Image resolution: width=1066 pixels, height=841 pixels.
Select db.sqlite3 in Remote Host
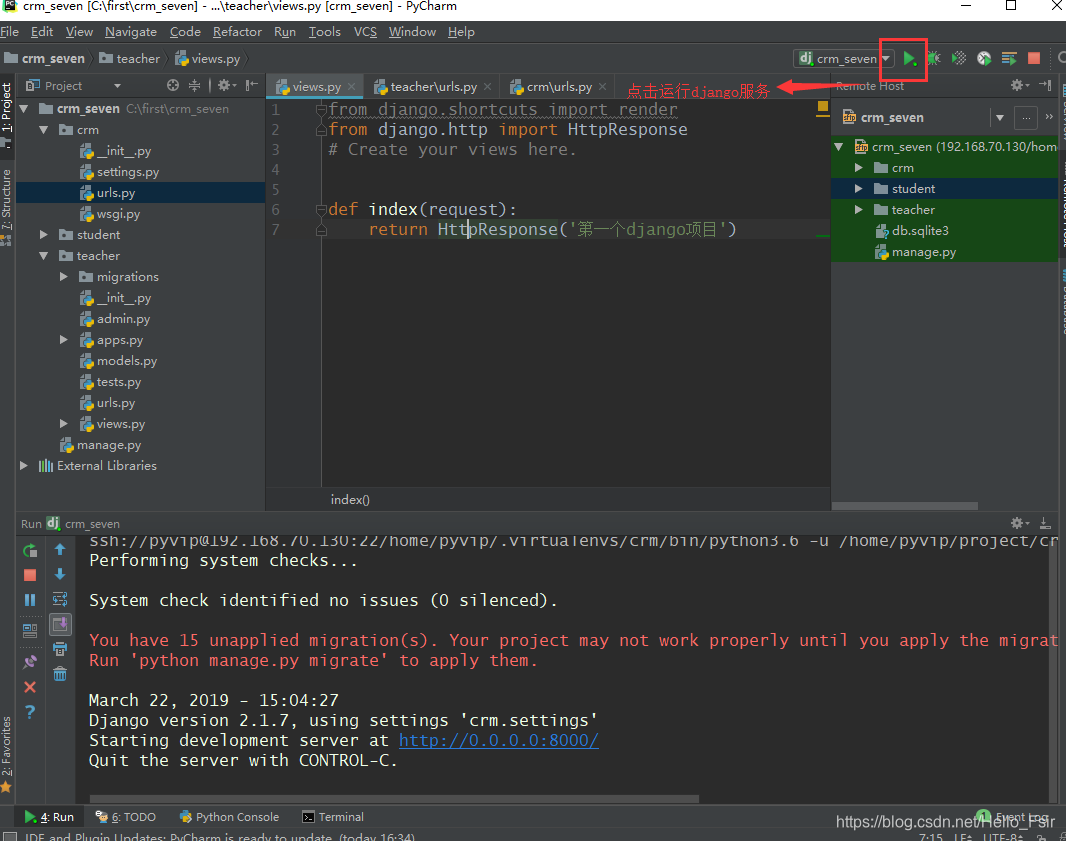[x=920, y=231]
